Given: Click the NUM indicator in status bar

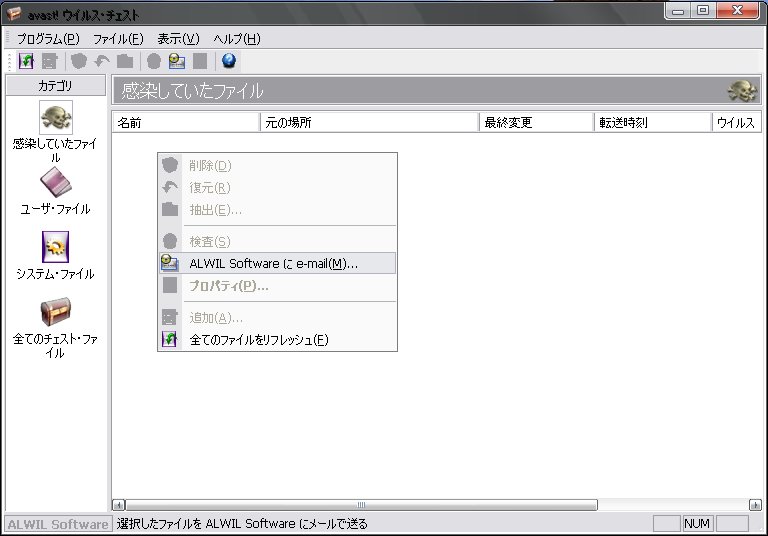Looking at the screenshot, I should (696, 524).
